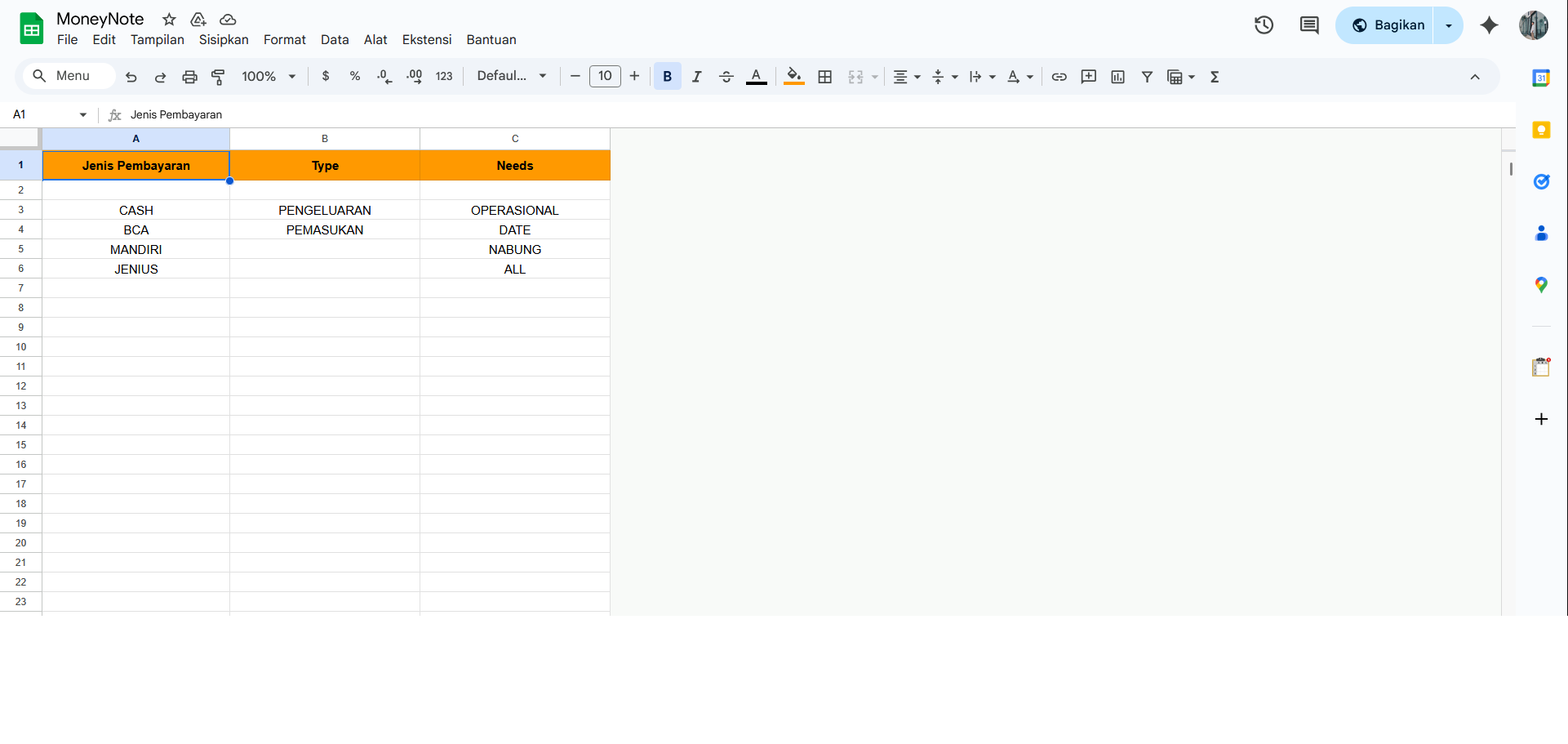Screen dimensions: 1568x744
Task: Toggle bold formatting
Action: pyautogui.click(x=667, y=77)
